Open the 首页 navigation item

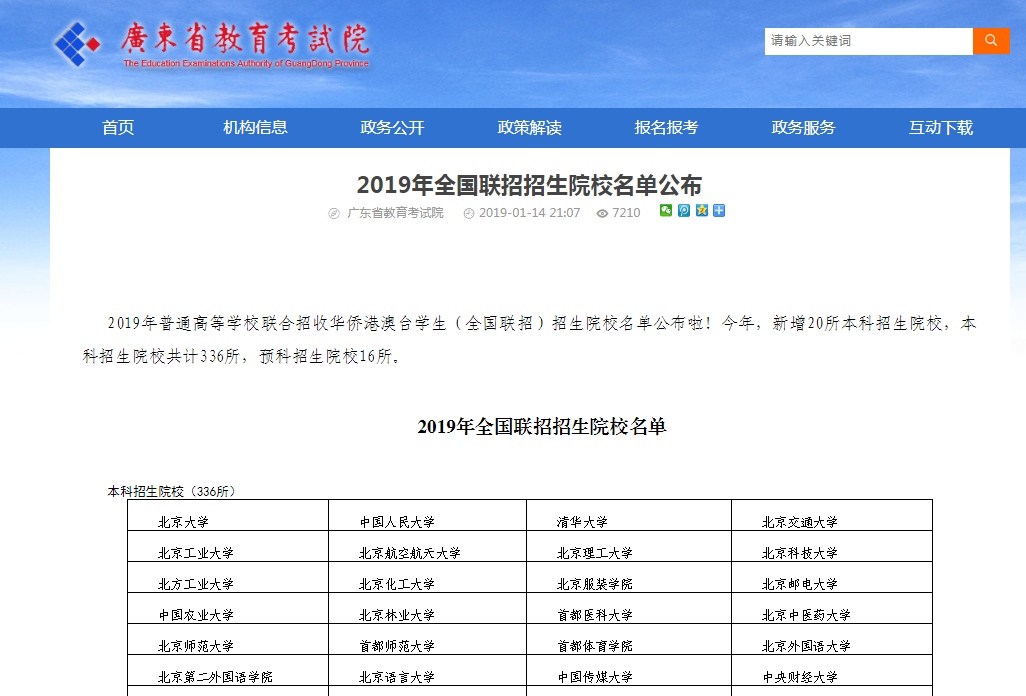pyautogui.click(x=118, y=128)
